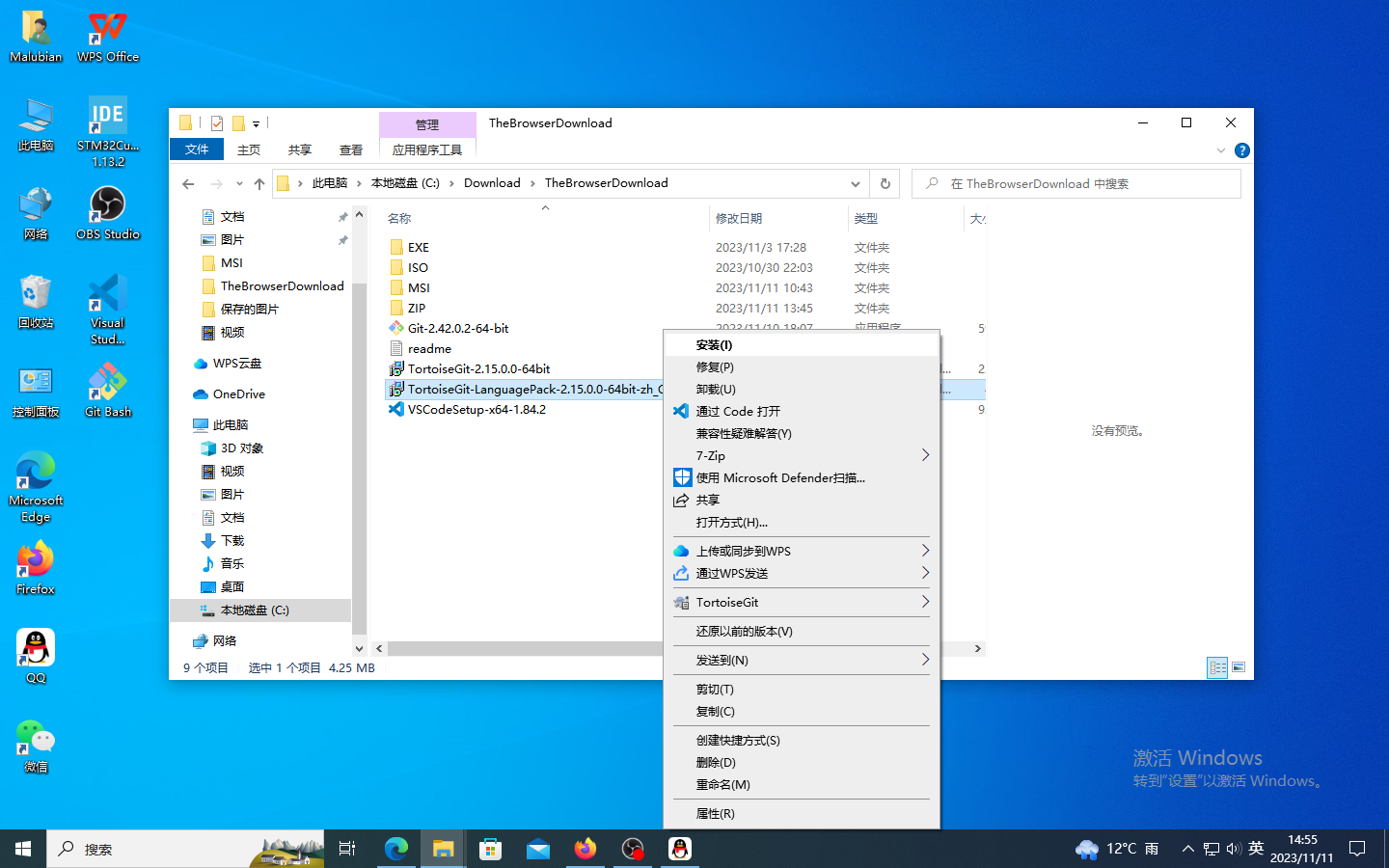Screen dimensions: 1389x868
Task: Open the Git Bash desktop shortcut
Action: tap(108, 391)
